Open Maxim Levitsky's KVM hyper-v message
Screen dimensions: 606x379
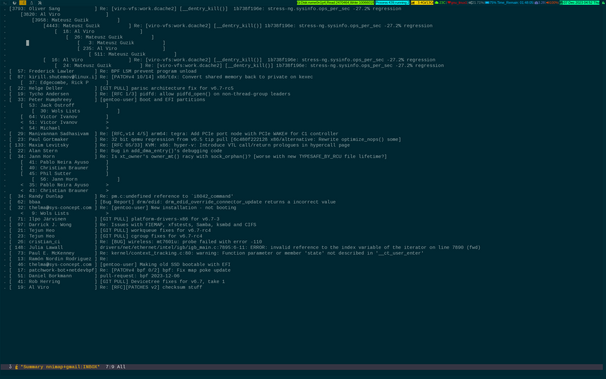179,145
